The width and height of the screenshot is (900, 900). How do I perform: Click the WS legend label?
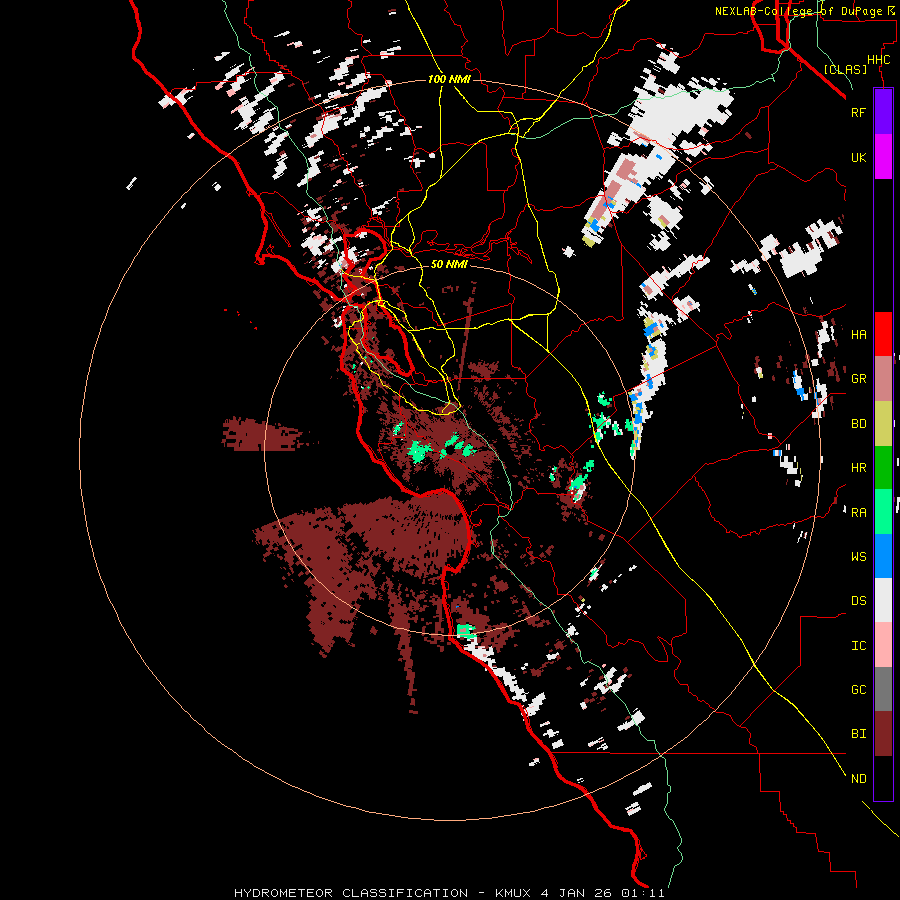coord(858,557)
